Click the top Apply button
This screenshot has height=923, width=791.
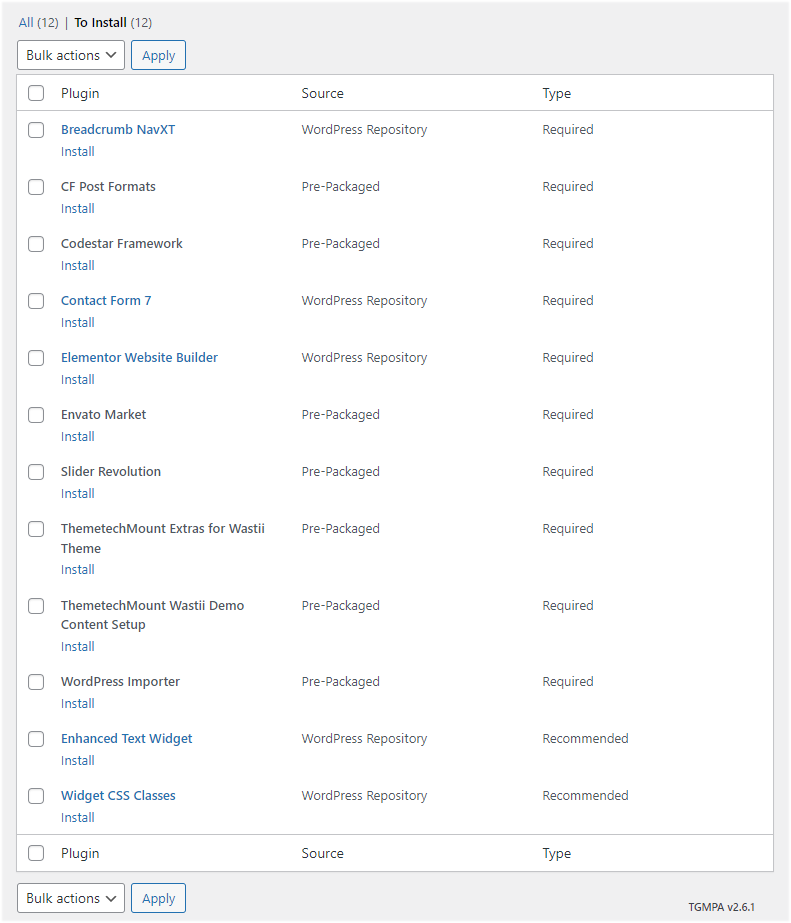pos(158,55)
